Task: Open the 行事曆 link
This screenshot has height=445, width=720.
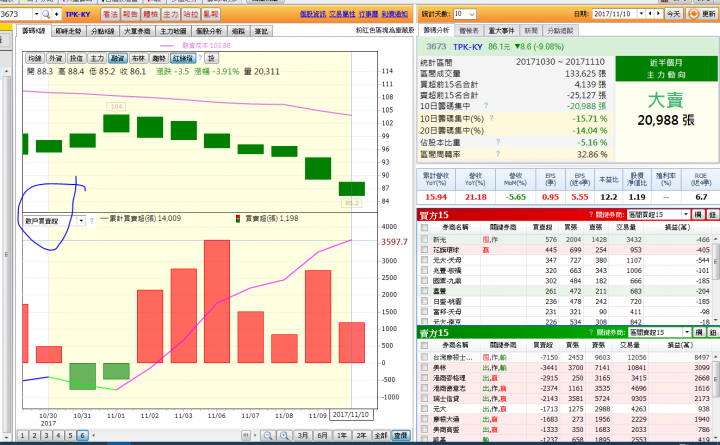Action: tap(368, 14)
